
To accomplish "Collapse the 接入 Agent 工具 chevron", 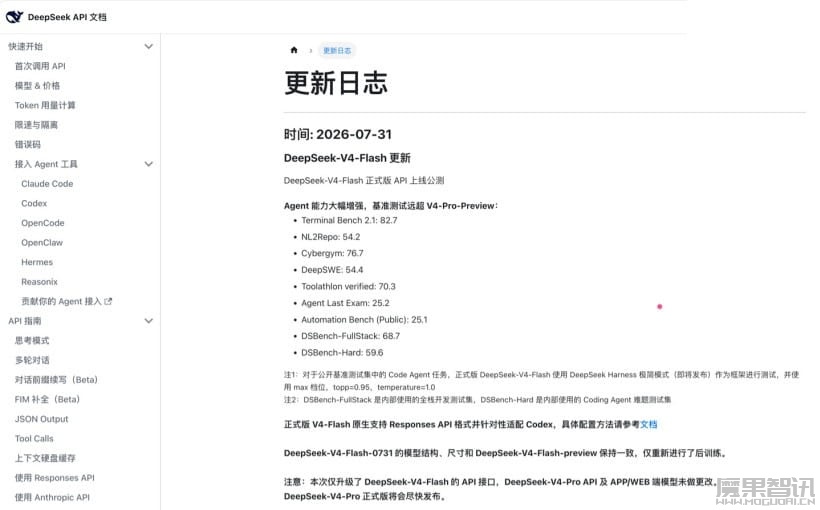I will click(149, 164).
